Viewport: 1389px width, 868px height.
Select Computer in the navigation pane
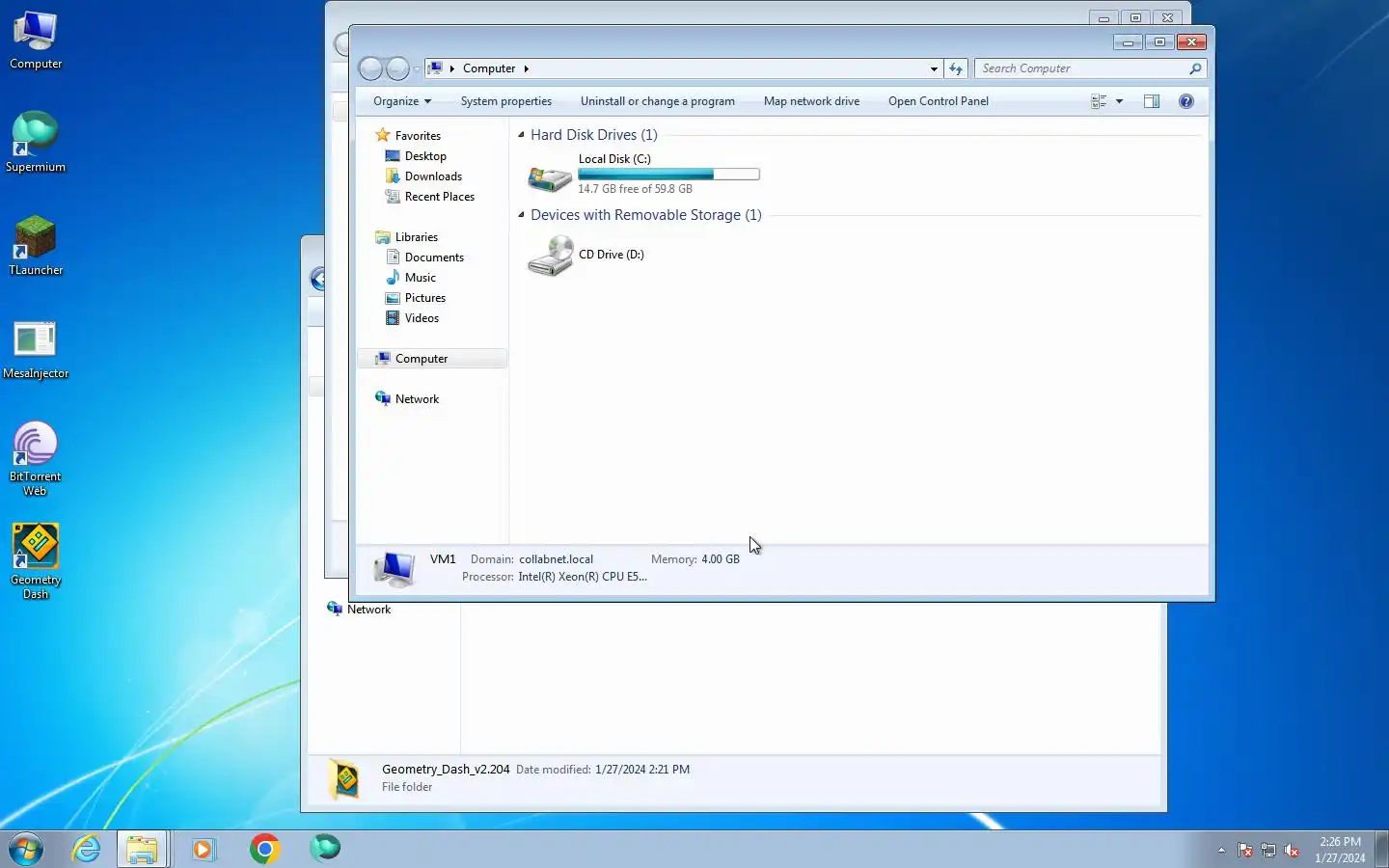pos(432,359)
